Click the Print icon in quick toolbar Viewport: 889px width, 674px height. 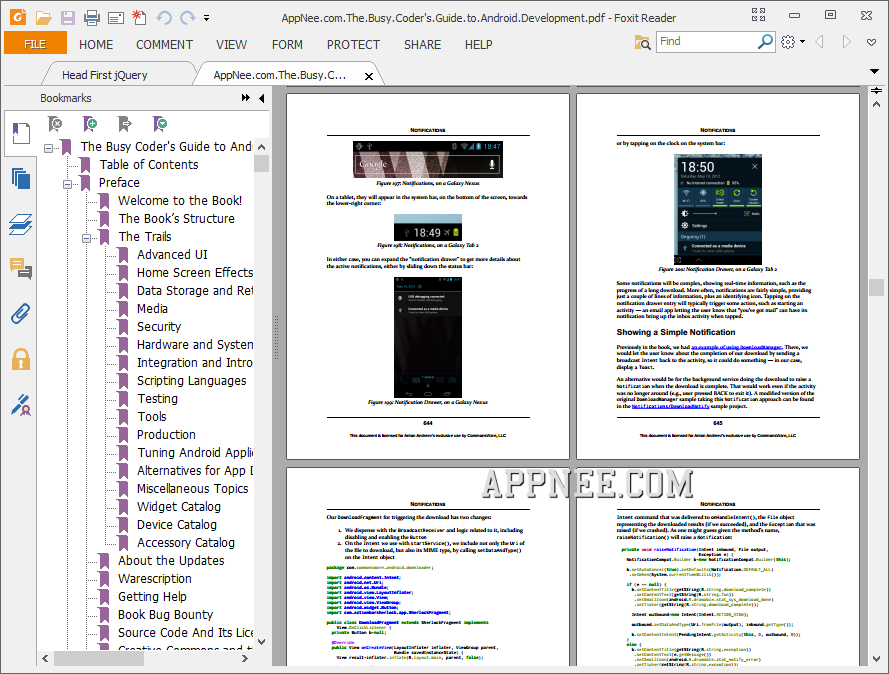91,18
